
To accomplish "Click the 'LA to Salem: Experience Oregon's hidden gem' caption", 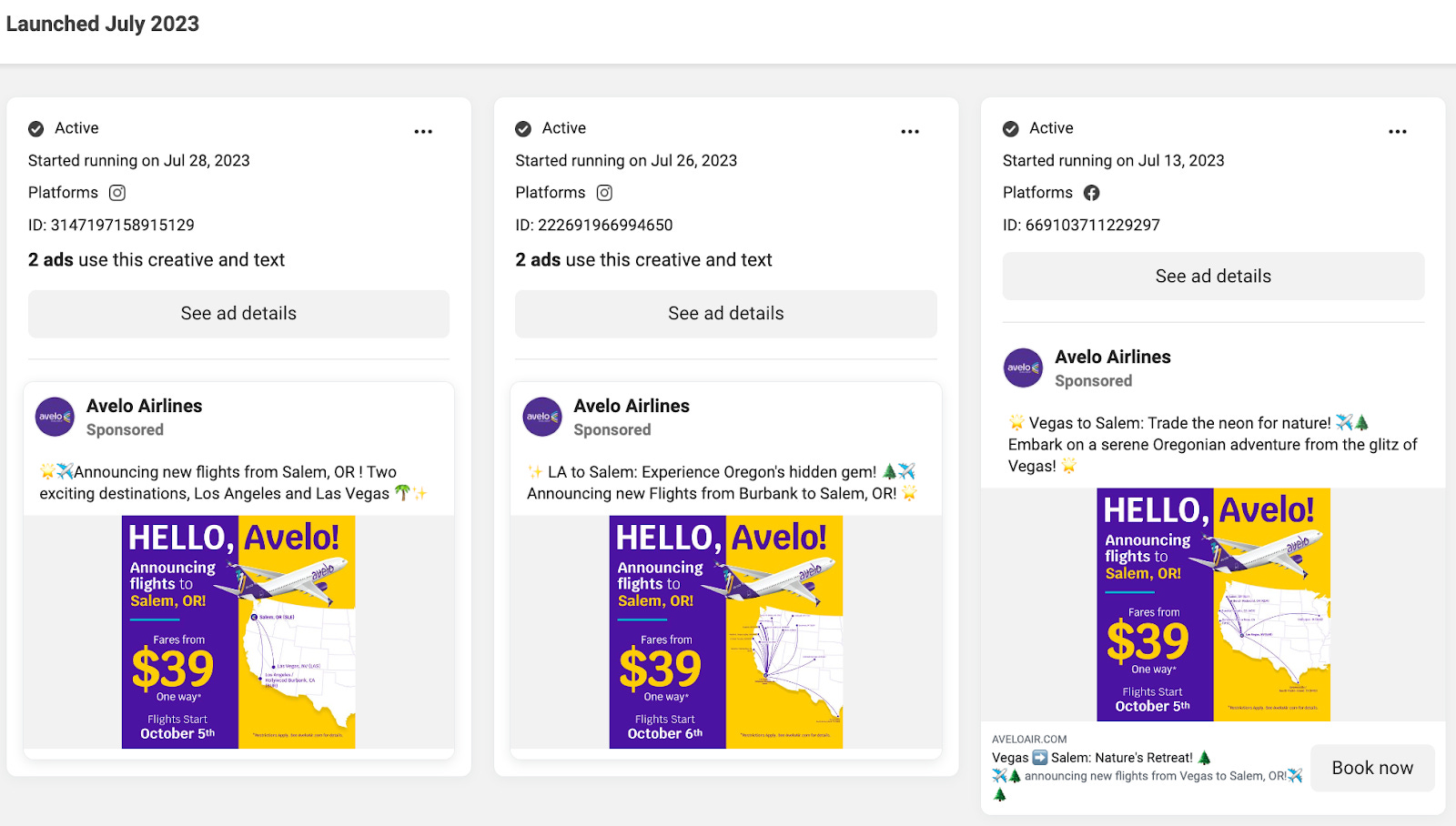I will point(723,483).
